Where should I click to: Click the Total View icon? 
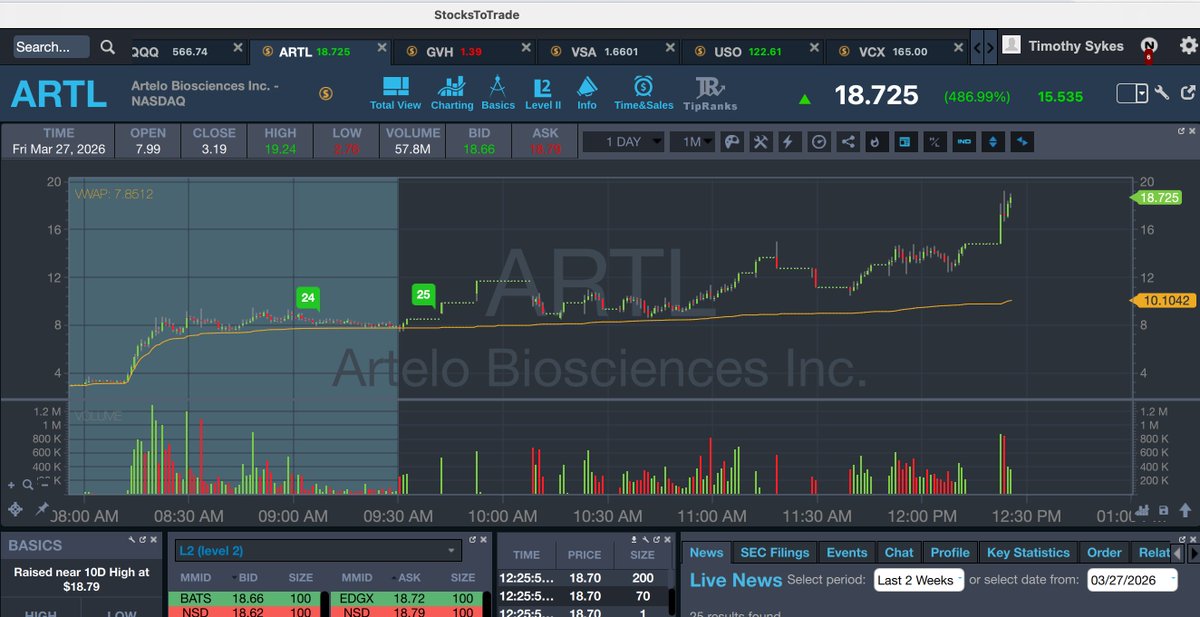pyautogui.click(x=395, y=88)
